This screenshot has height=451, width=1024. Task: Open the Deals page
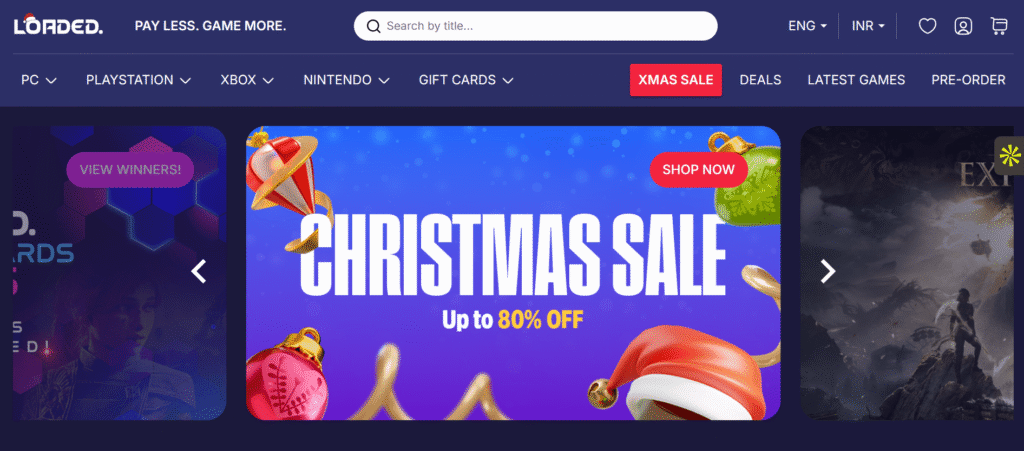pyautogui.click(x=760, y=80)
